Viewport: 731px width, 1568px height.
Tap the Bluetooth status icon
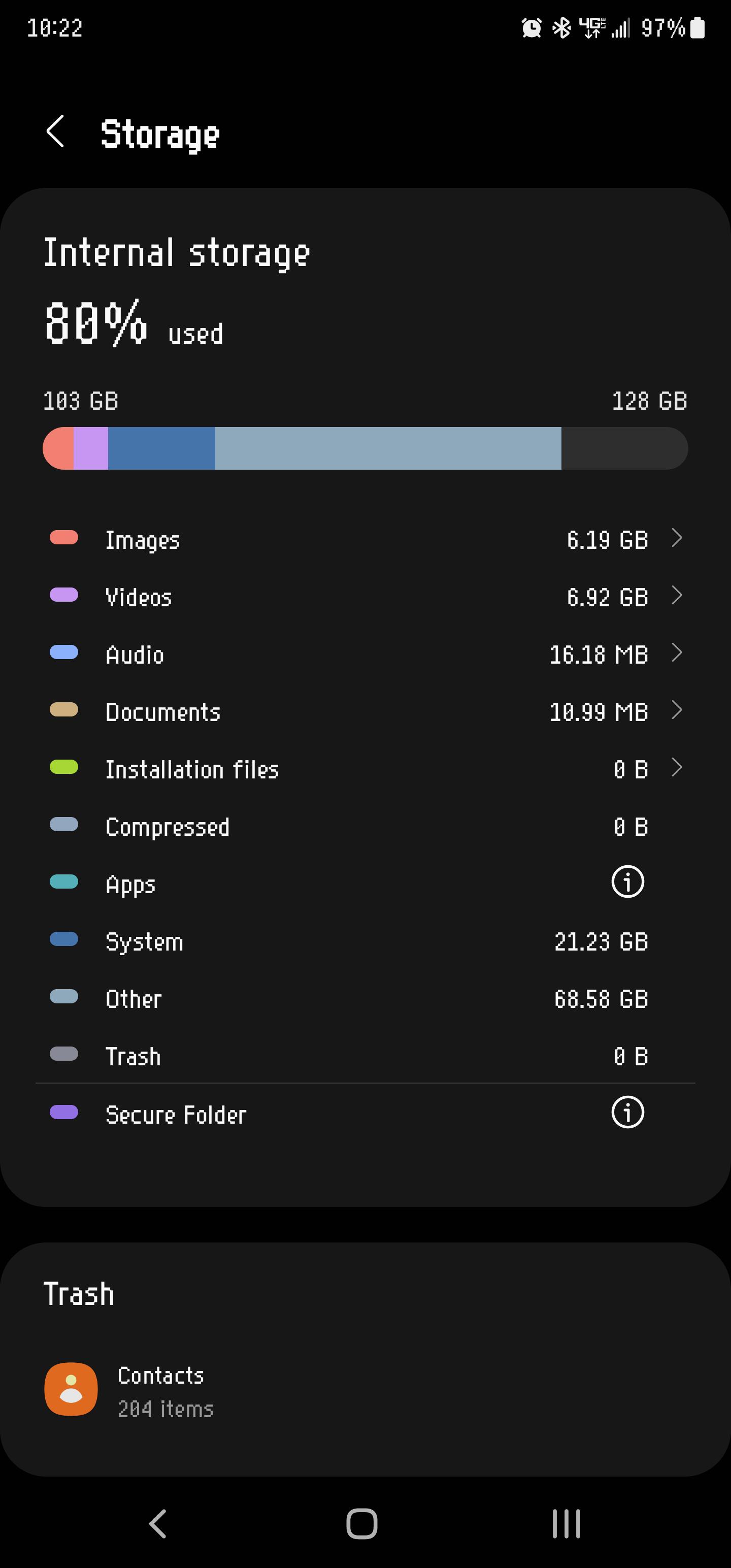[561, 27]
